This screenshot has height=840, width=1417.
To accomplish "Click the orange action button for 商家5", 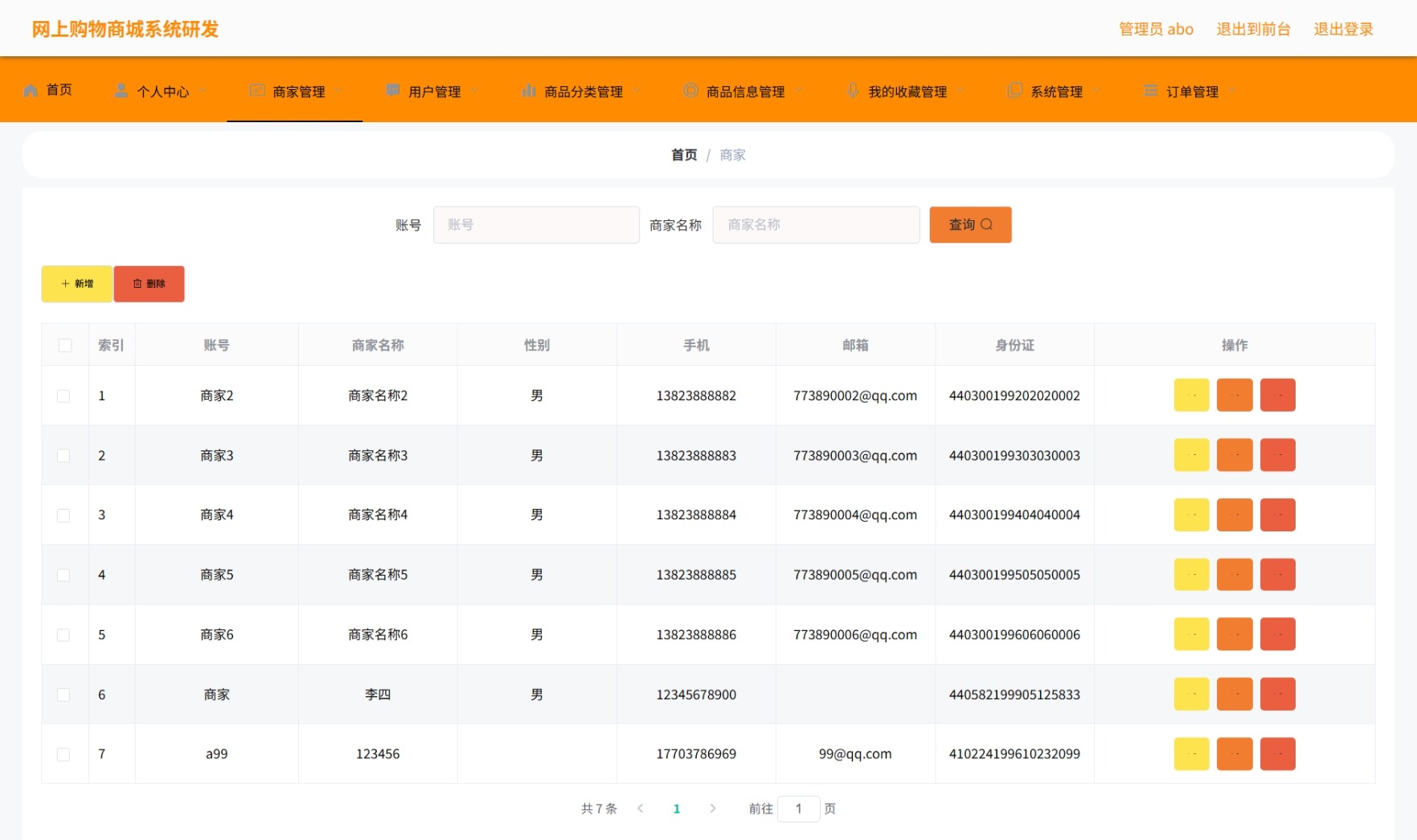I will 1235,575.
